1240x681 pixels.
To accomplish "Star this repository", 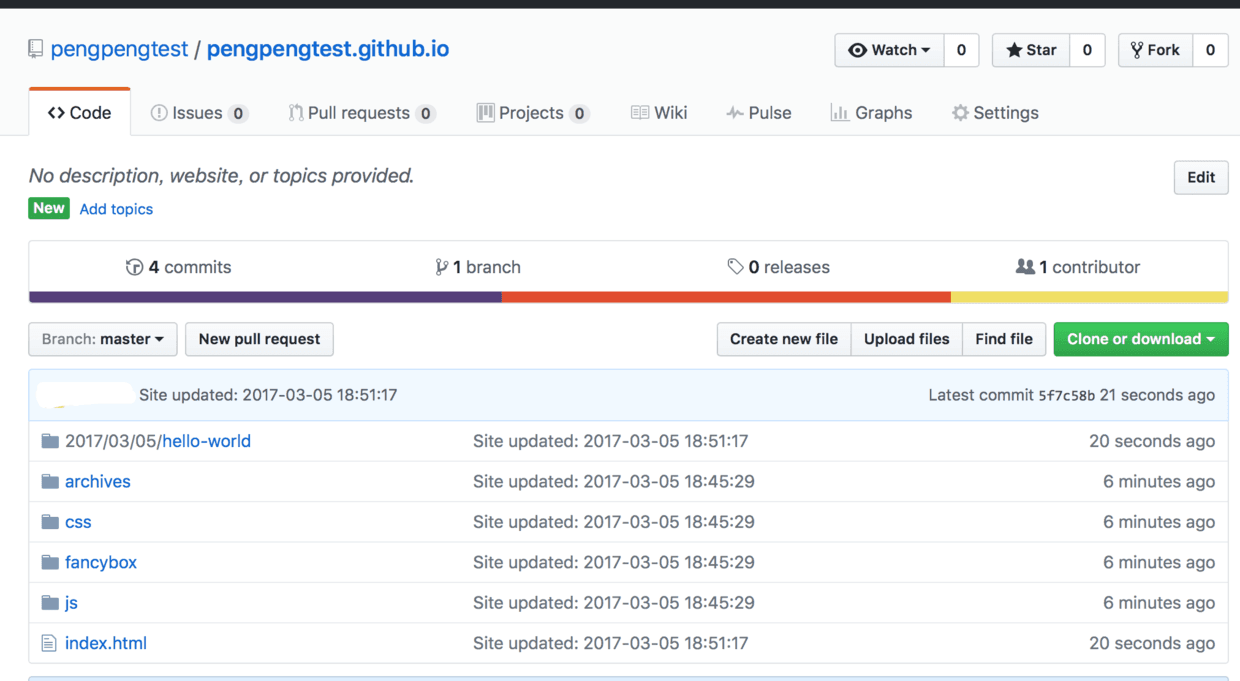I will (1031, 50).
